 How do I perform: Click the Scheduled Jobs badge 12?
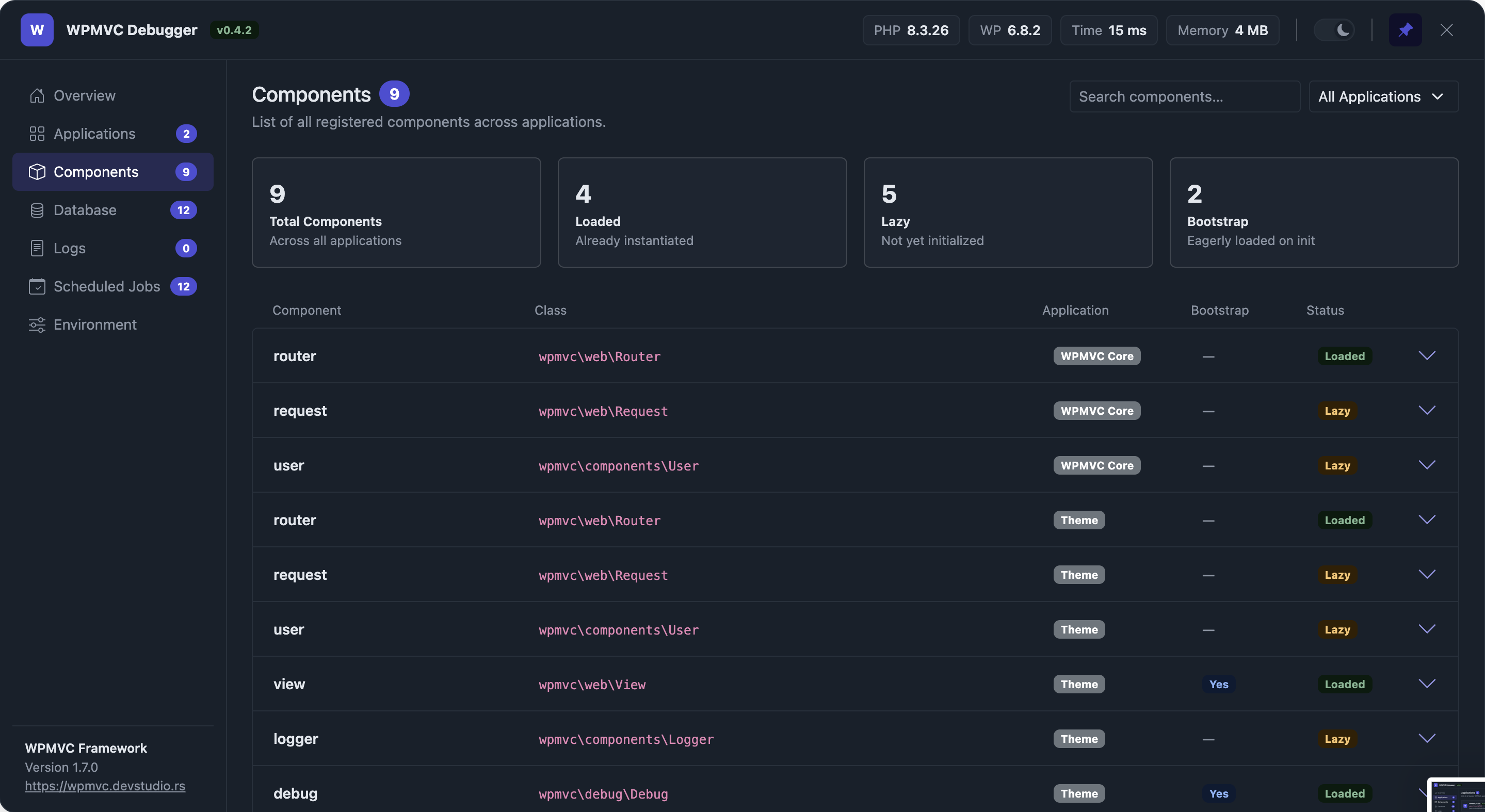[184, 286]
